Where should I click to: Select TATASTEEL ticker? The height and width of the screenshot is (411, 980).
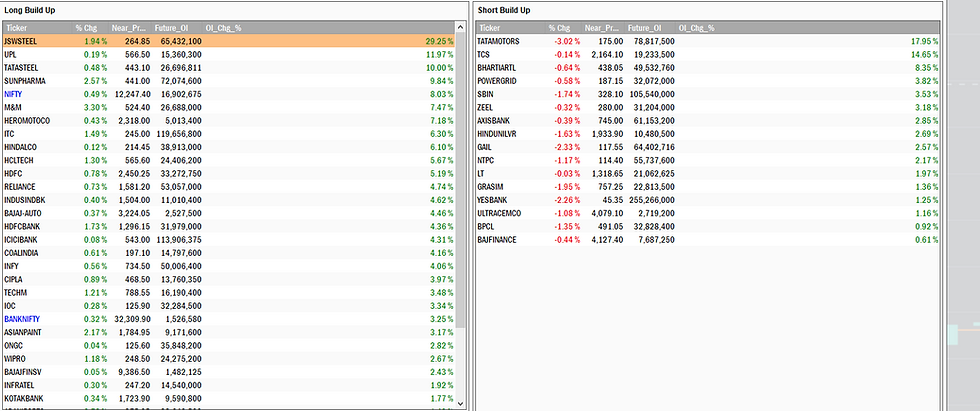pos(20,67)
